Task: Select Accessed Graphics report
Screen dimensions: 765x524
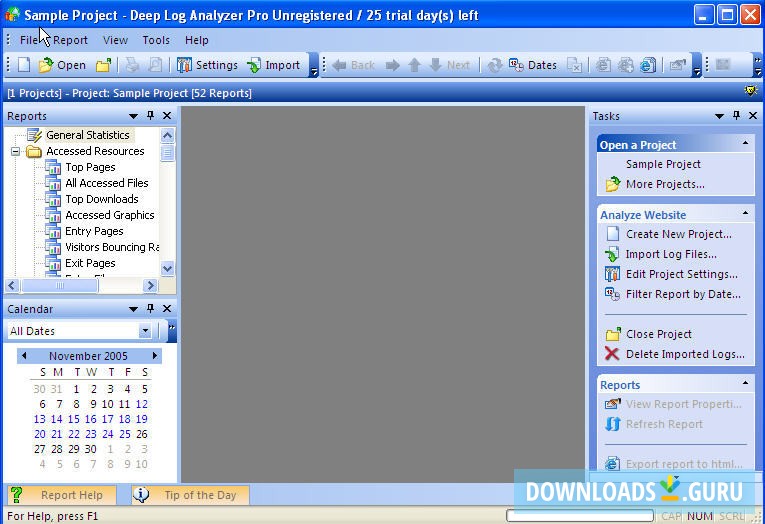Action: (x=110, y=215)
